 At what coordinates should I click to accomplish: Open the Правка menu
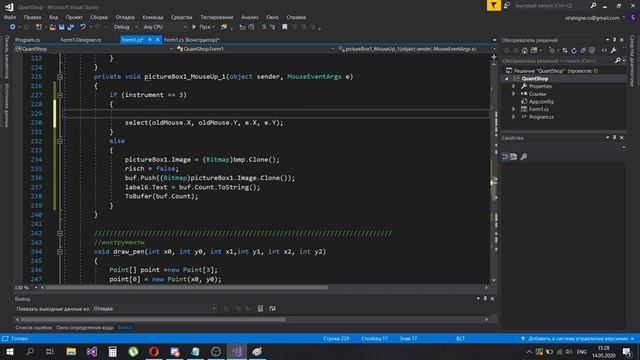(x=32, y=17)
